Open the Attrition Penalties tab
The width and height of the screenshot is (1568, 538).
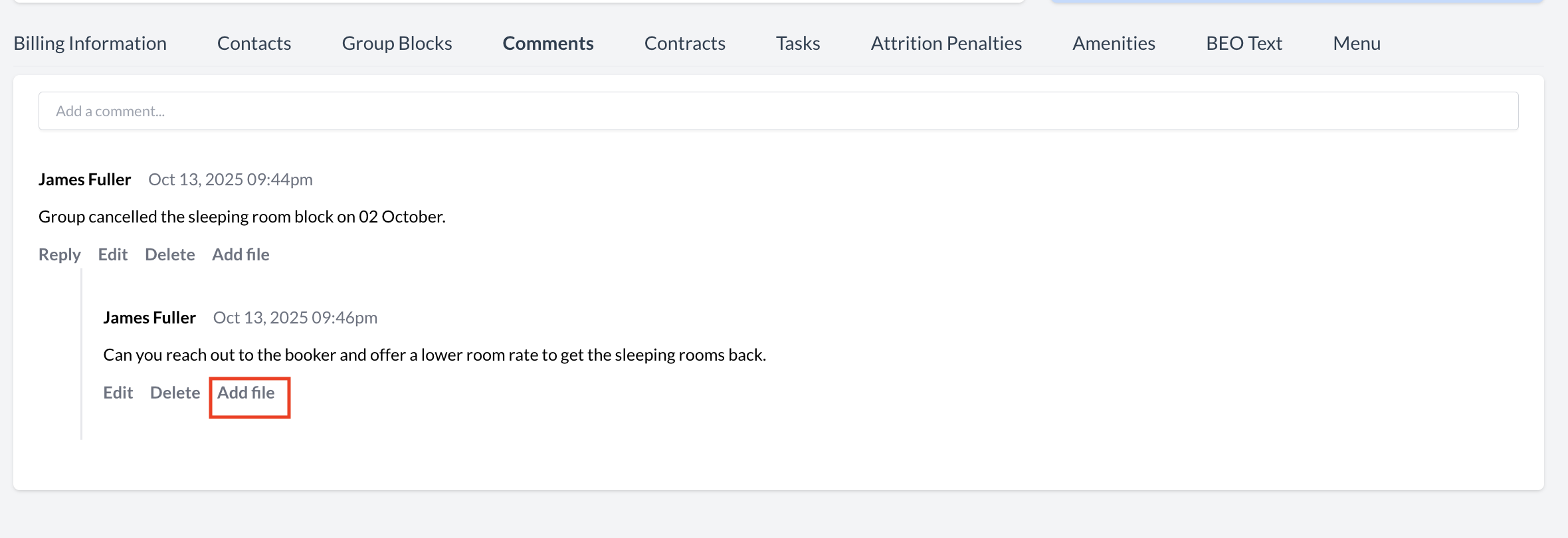point(945,43)
